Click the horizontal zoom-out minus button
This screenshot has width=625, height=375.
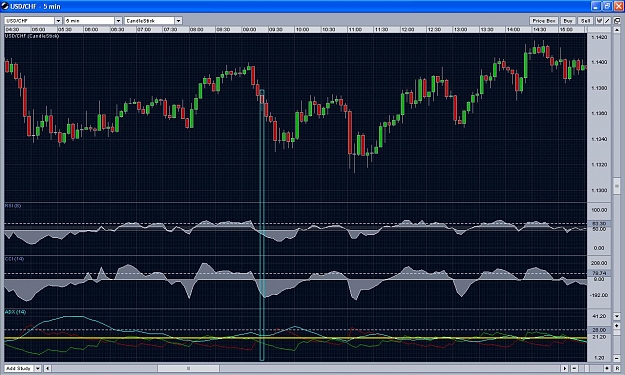point(574,368)
